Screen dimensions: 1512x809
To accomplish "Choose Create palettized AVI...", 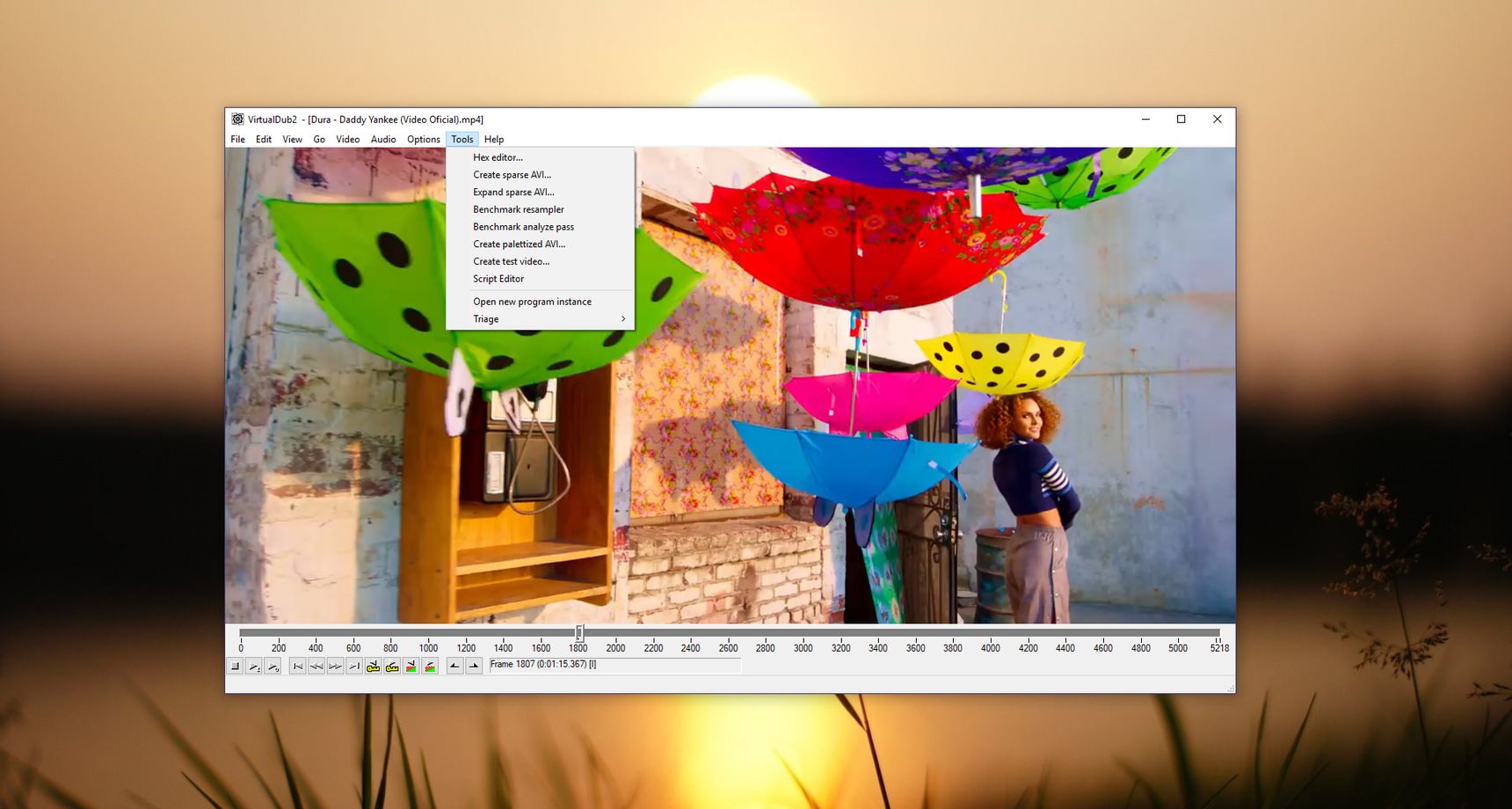I will (540, 244).
